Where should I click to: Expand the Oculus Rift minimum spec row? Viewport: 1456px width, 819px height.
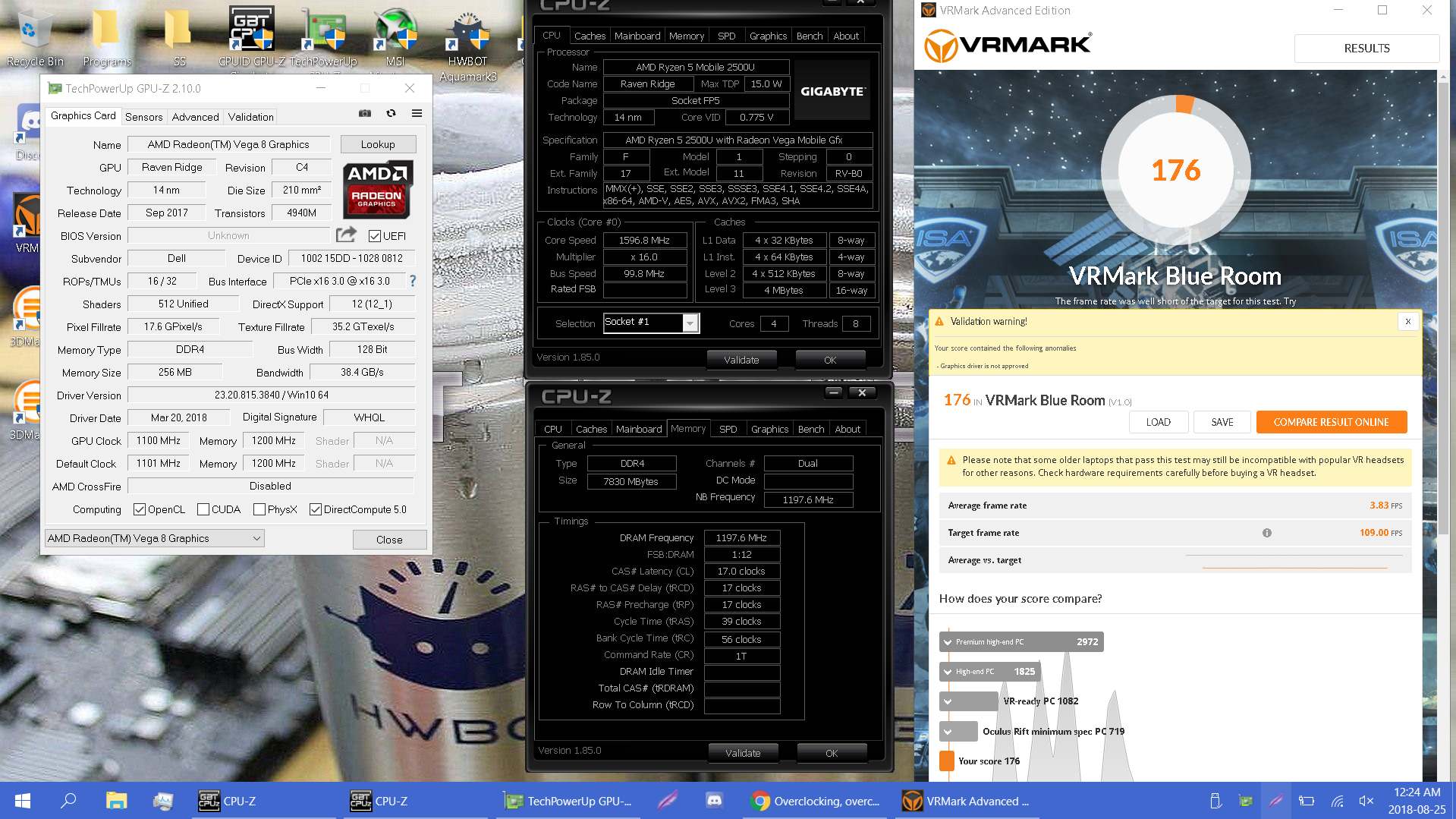click(x=958, y=732)
